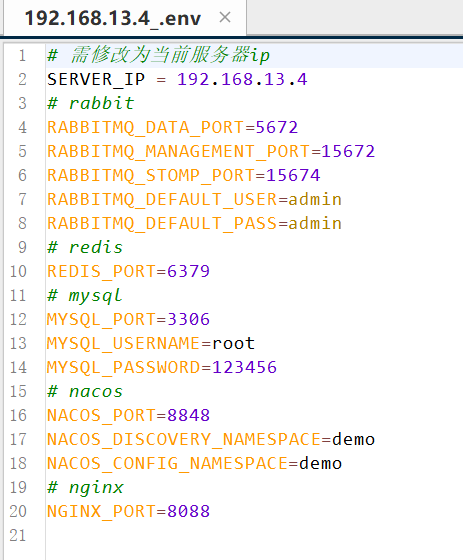Click line number 11 in the gutter
Screen dimensions: 463x560
[x=18, y=295]
